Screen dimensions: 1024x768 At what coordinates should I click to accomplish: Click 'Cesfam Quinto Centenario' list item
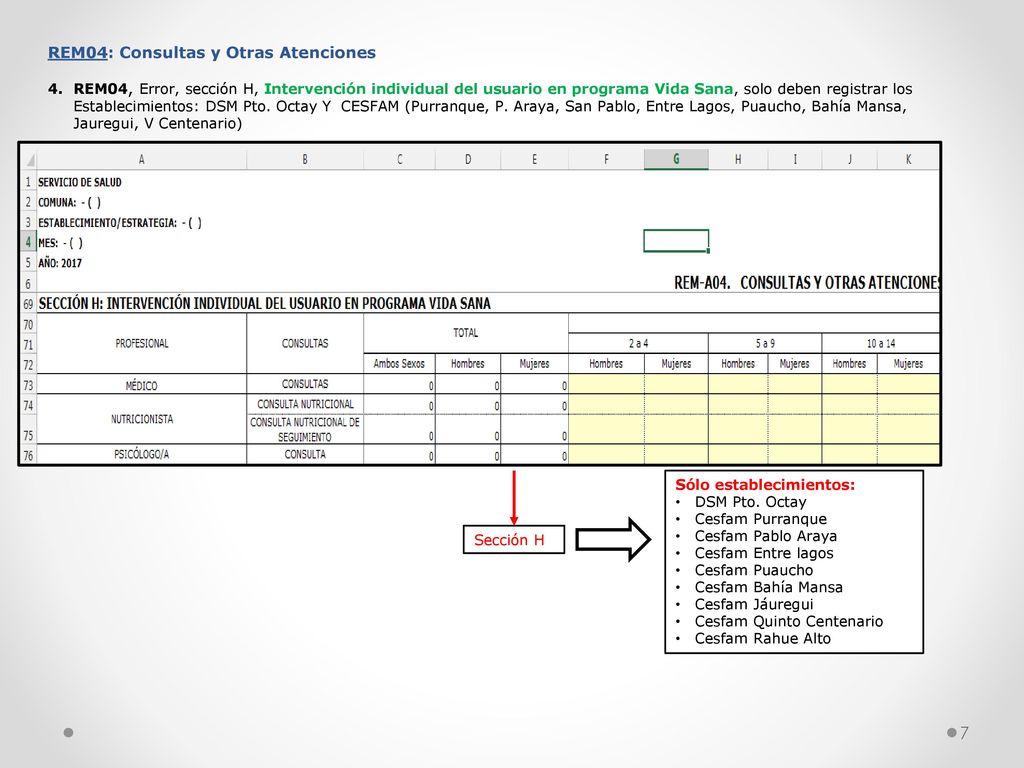(789, 621)
